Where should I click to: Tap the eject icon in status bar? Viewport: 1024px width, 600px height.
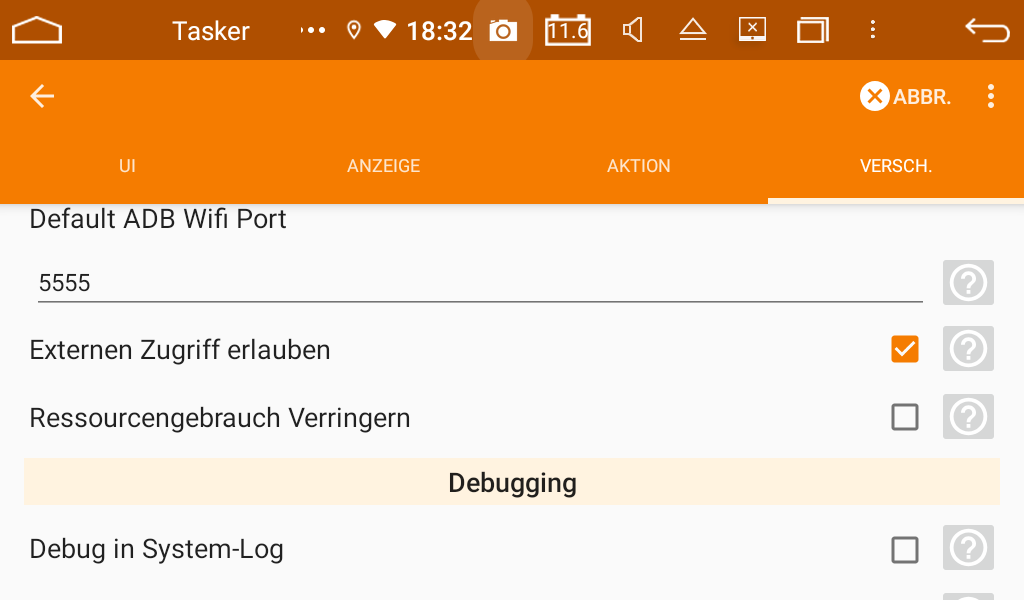coord(693,30)
